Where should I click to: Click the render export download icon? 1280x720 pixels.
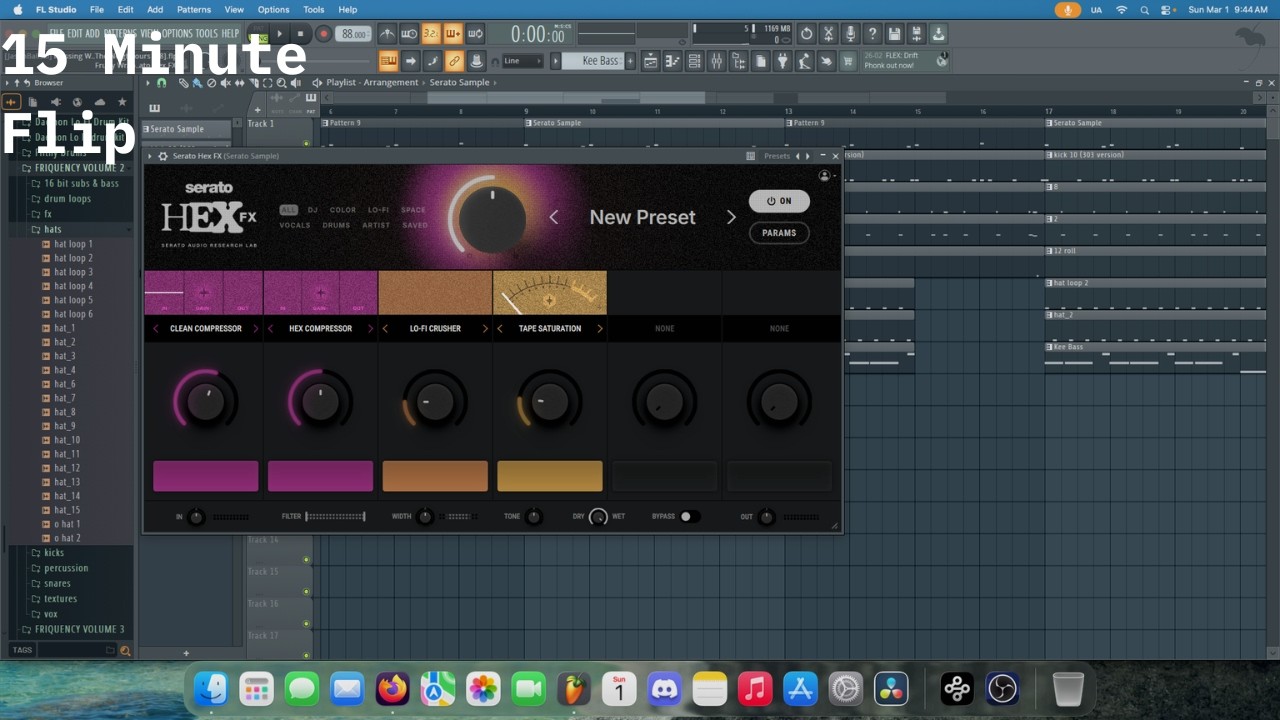click(938, 33)
